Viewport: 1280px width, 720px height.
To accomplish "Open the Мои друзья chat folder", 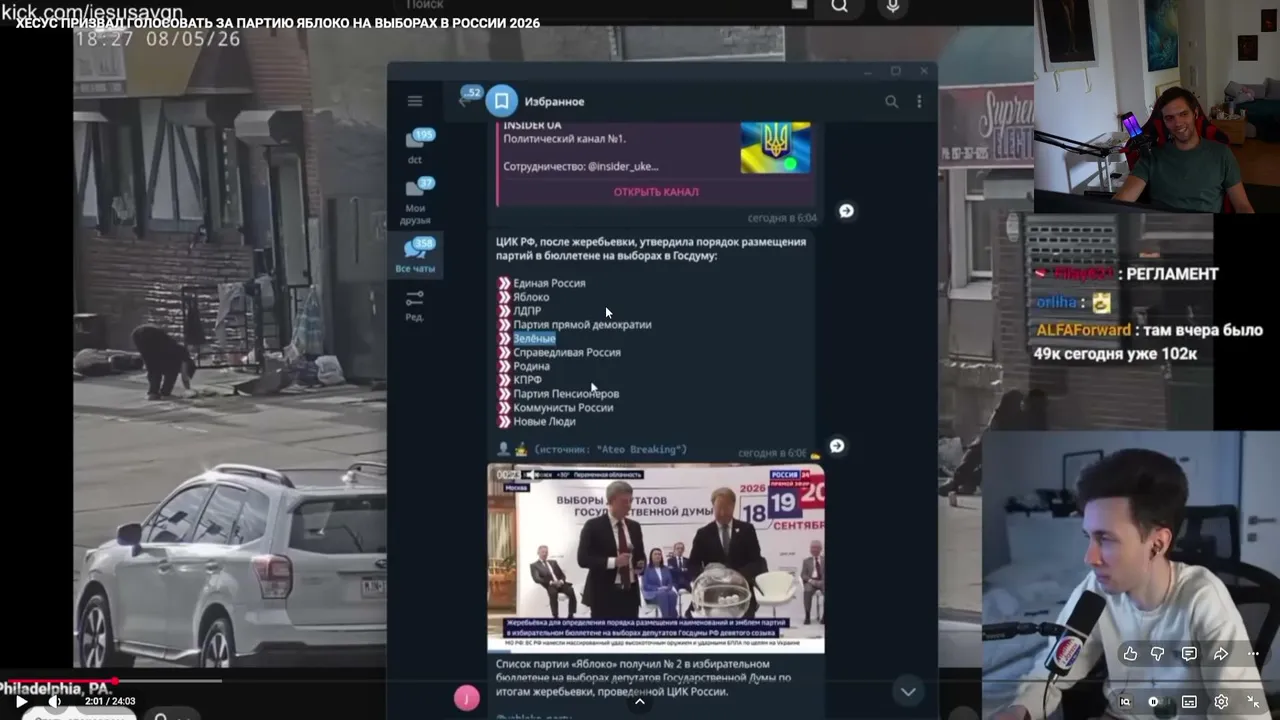I will pyautogui.click(x=415, y=200).
